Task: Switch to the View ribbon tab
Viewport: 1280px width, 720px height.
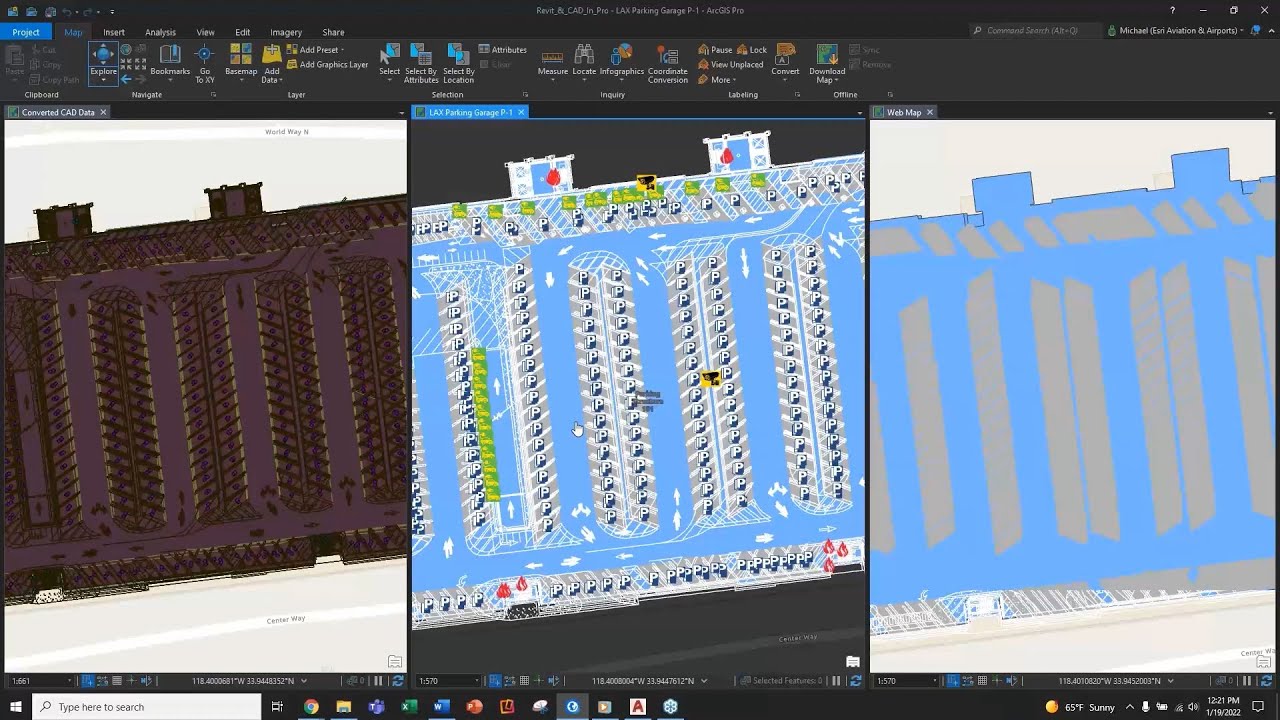Action: tap(205, 32)
